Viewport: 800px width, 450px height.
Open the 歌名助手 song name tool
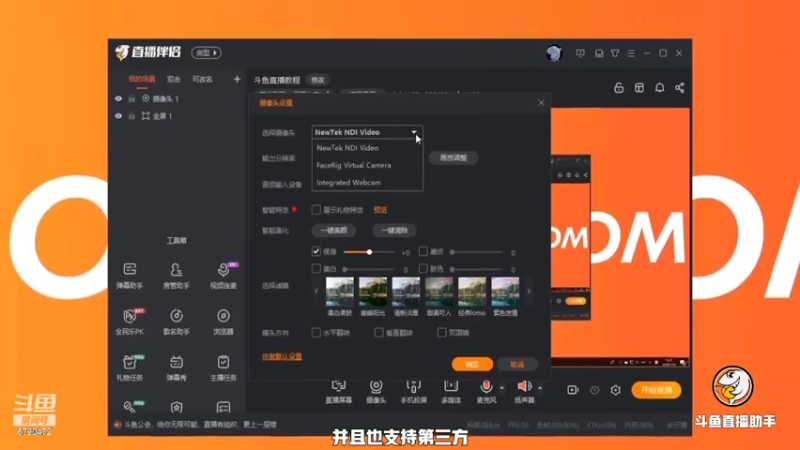point(176,322)
